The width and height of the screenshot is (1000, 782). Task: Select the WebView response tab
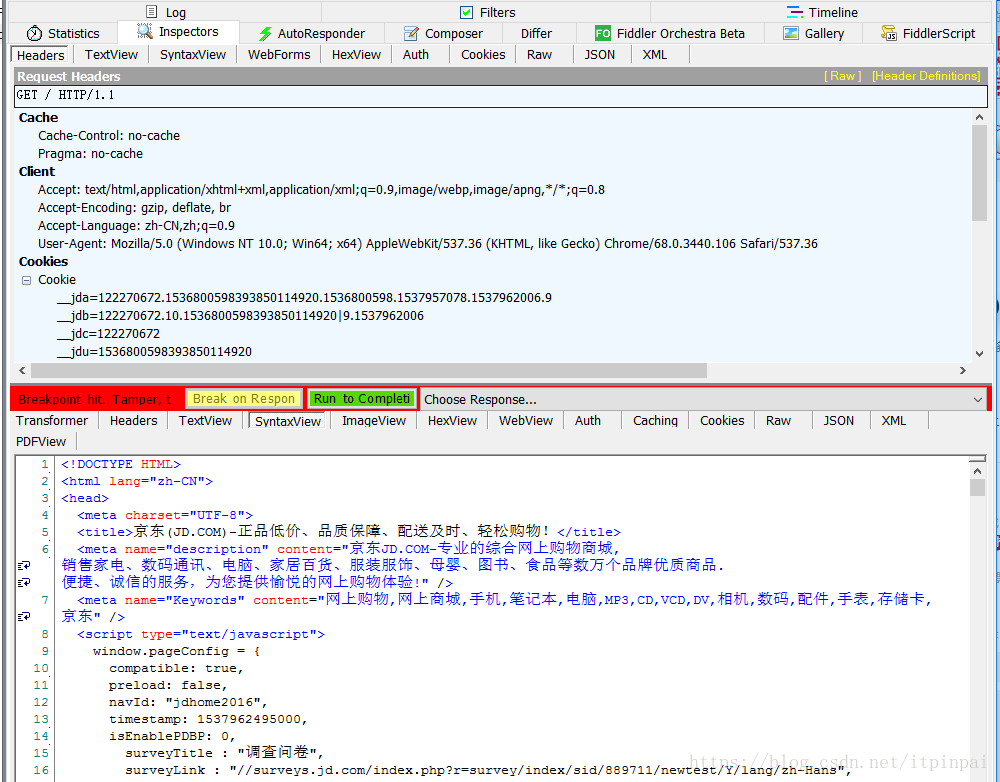(x=526, y=420)
